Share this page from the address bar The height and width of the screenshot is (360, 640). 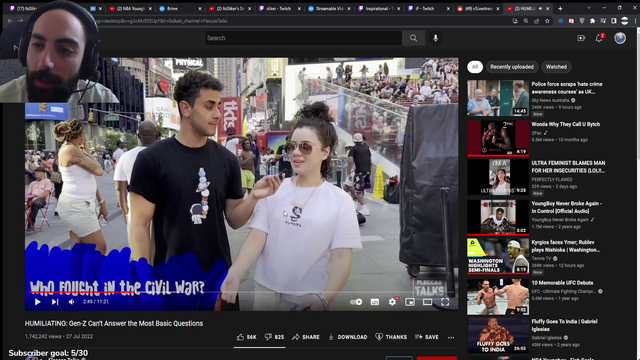pos(536,21)
